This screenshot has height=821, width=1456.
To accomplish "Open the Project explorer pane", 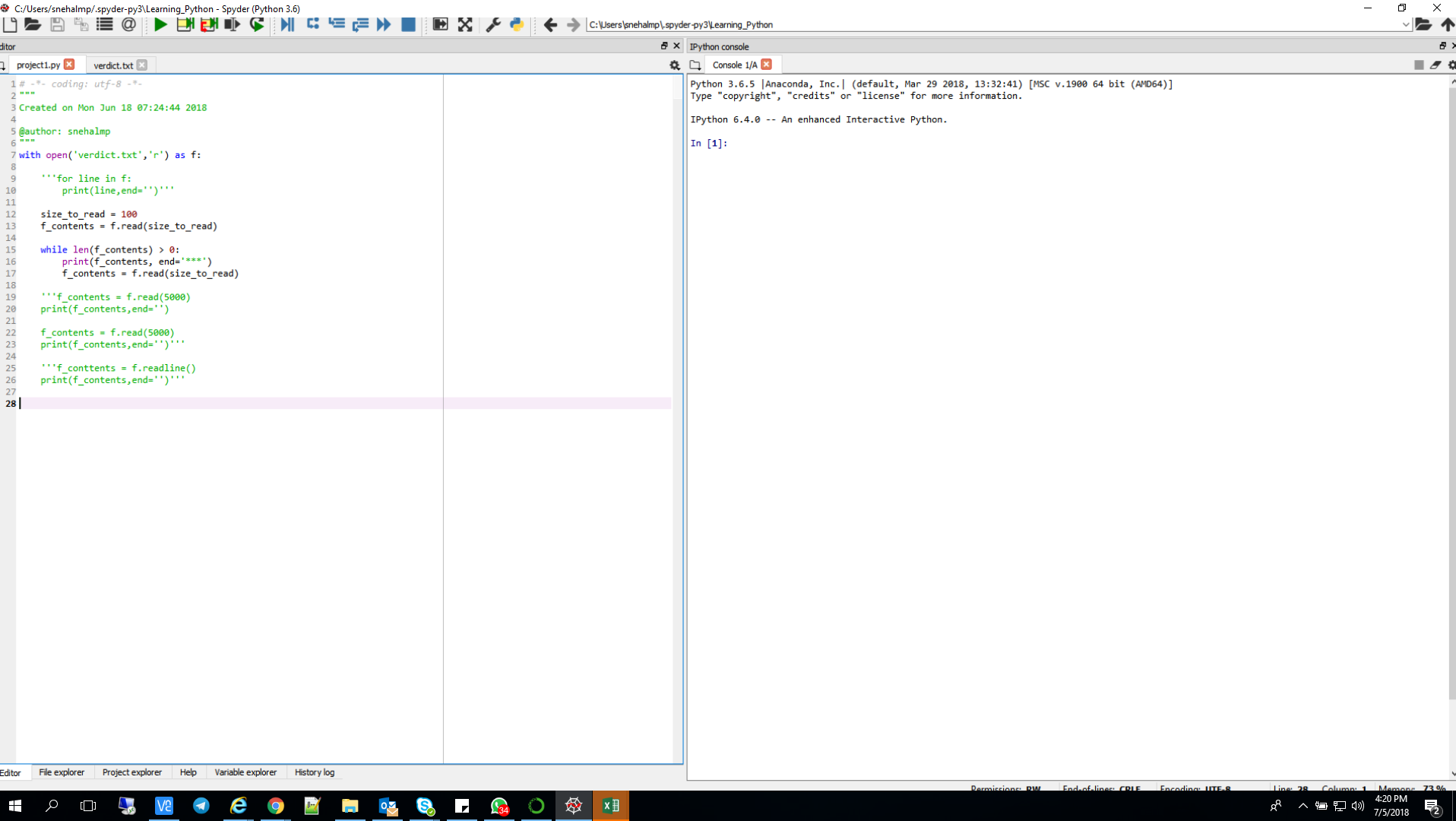I will coord(131,772).
